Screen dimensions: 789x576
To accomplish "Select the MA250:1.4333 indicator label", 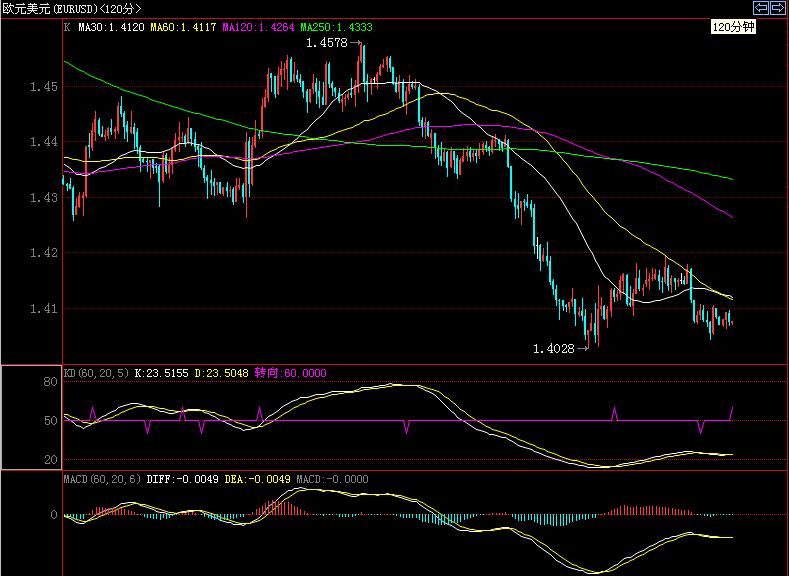I will tap(337, 27).
